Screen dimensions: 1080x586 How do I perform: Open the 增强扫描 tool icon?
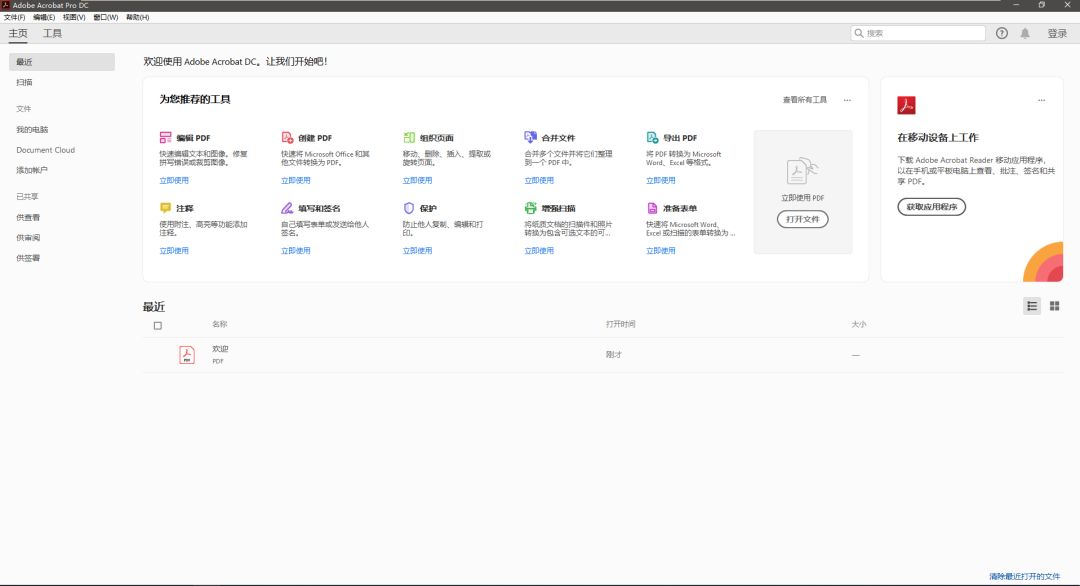click(530, 208)
